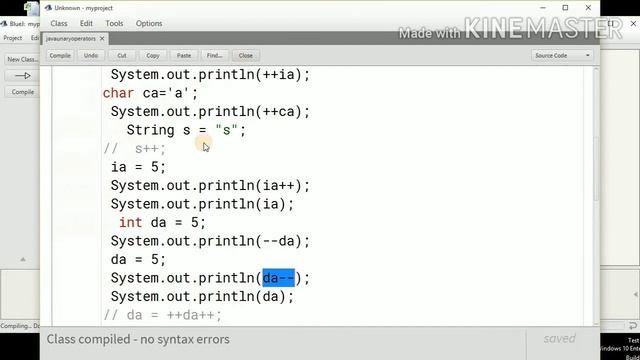640x360 pixels.
Task: Click the line 'System.out.println(--da);'
Action: coord(210,241)
